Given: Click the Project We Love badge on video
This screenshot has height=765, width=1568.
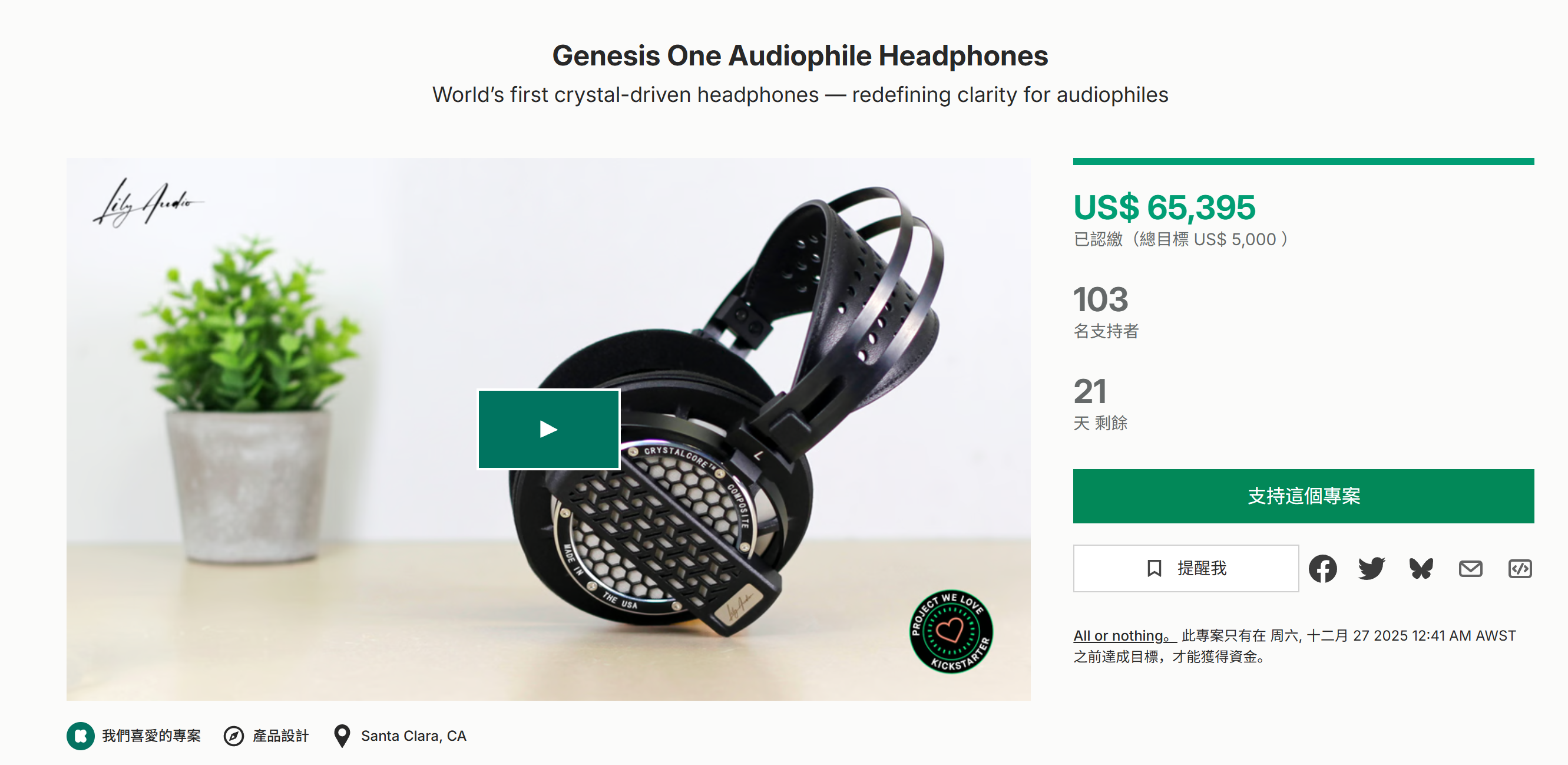Looking at the screenshot, I should coord(951,632).
